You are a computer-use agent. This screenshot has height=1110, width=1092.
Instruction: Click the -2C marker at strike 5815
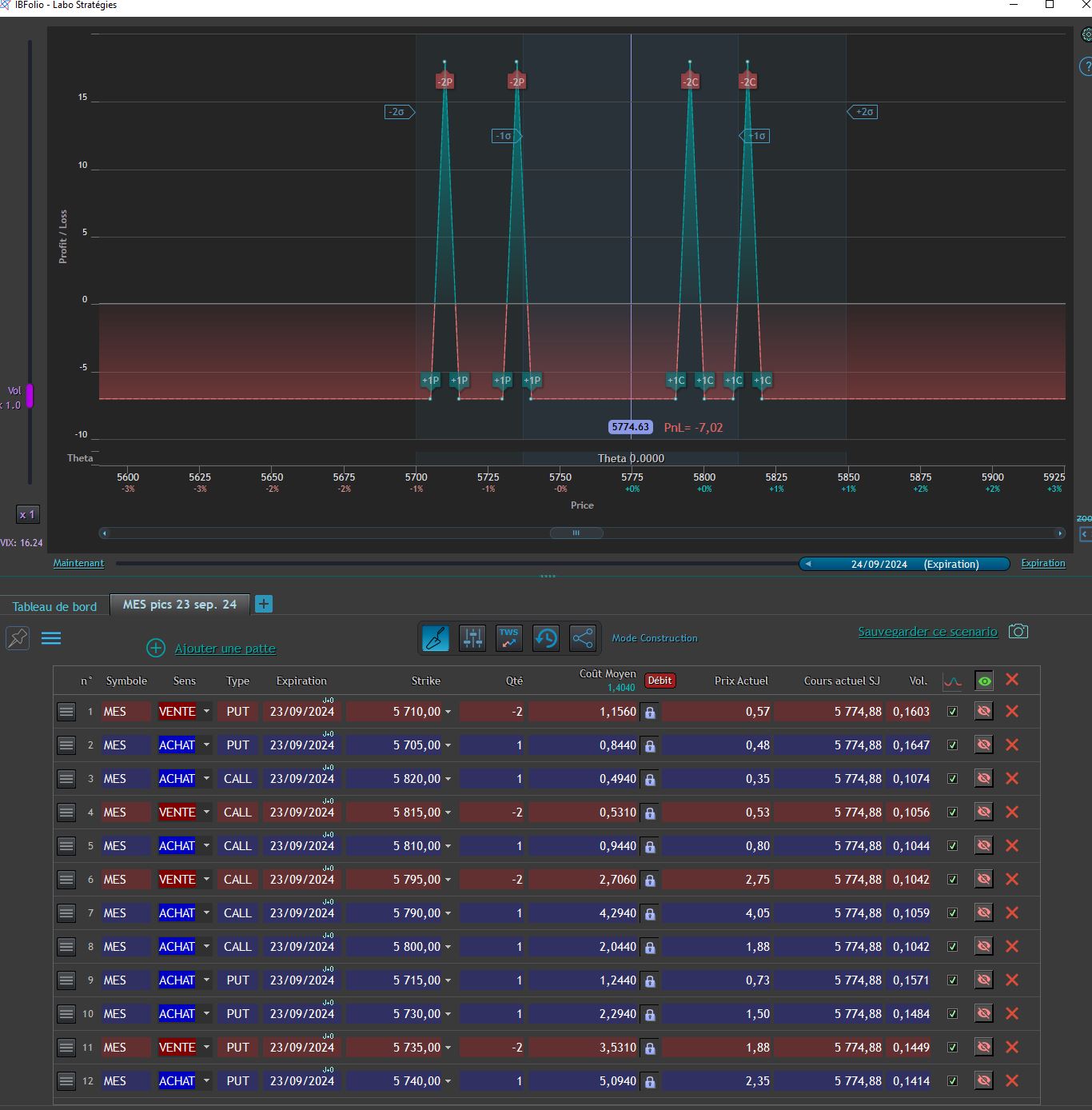tap(747, 82)
